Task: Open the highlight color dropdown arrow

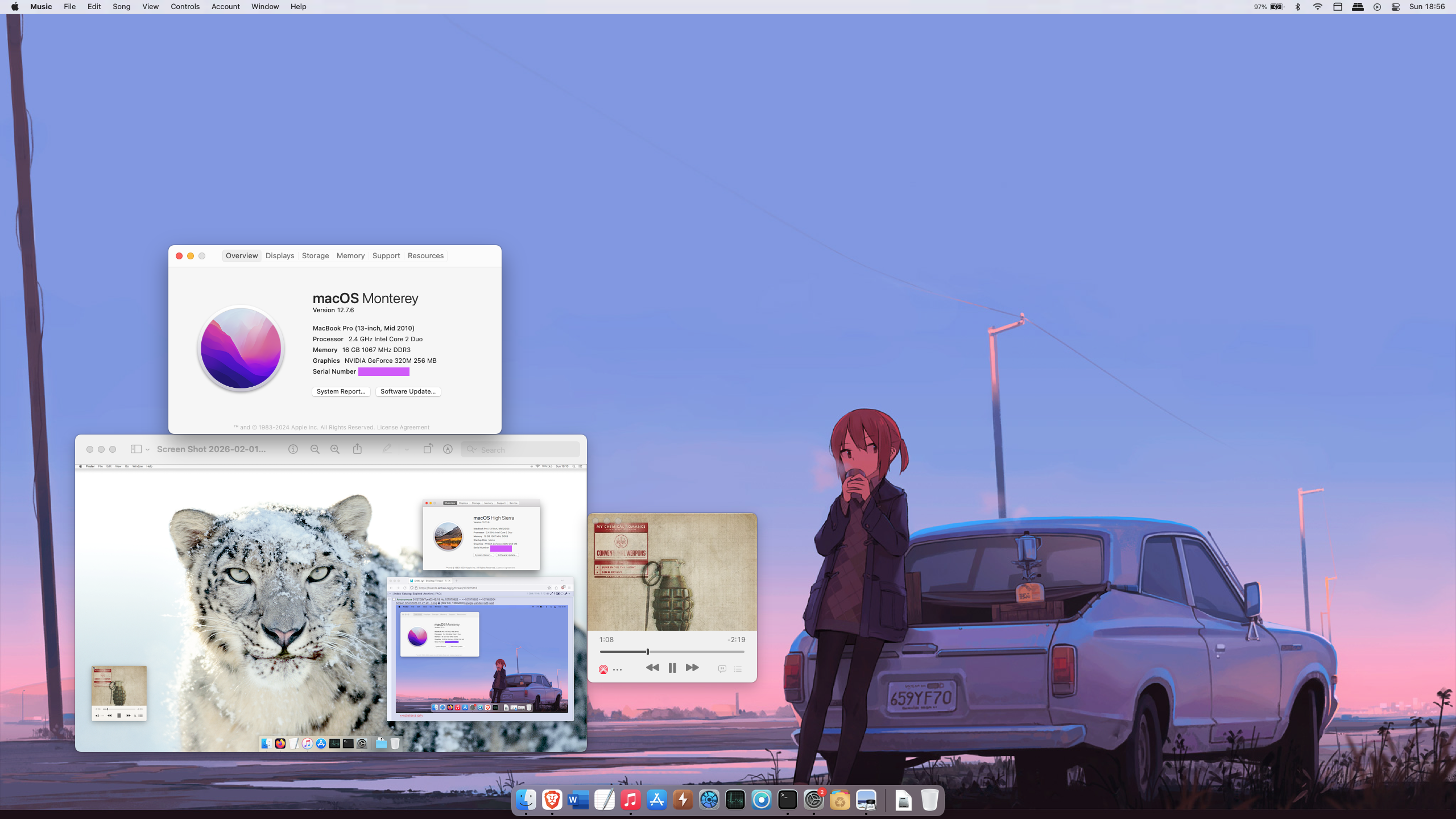Action: [407, 449]
